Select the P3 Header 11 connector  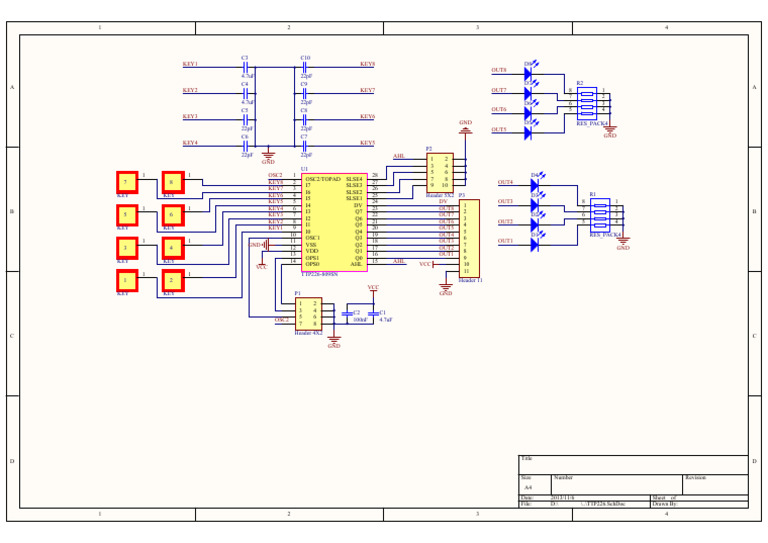coord(469,238)
